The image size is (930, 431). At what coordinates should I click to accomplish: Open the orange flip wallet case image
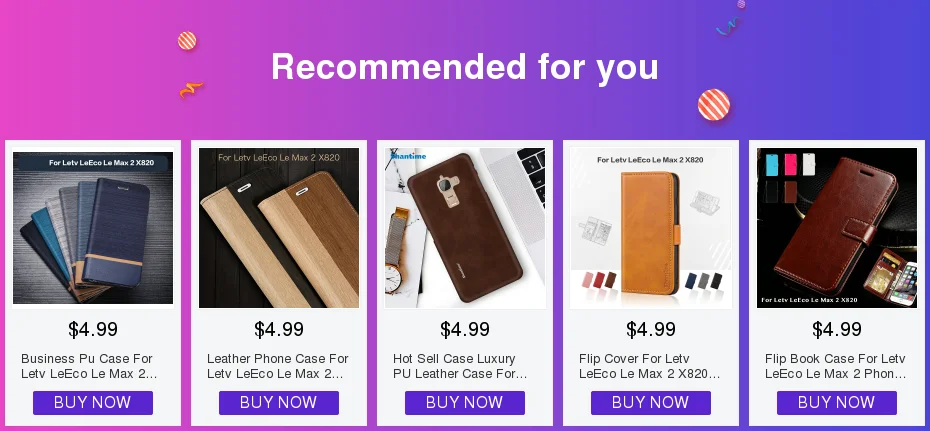(651, 228)
